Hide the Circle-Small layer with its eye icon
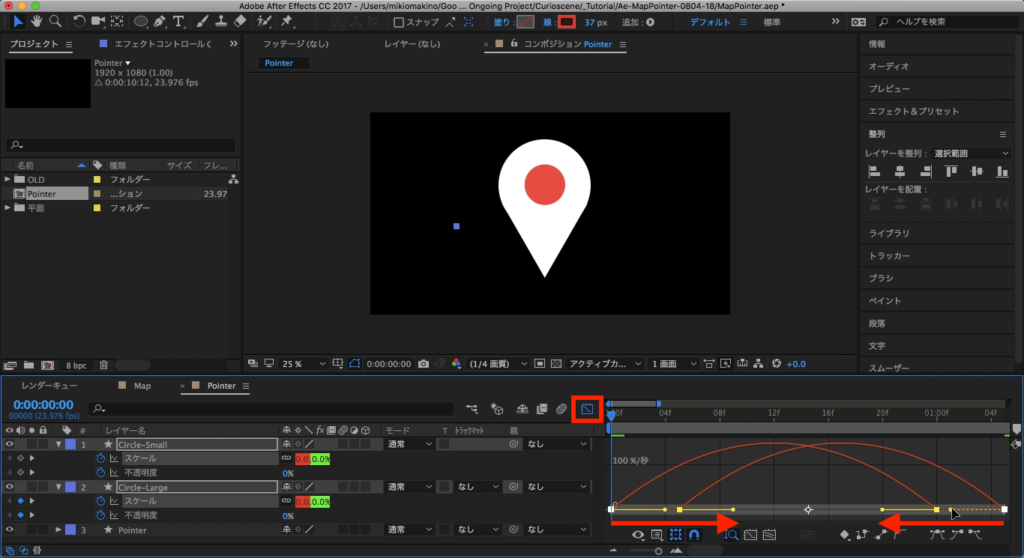The width and height of the screenshot is (1024, 558). pyautogui.click(x=10, y=444)
